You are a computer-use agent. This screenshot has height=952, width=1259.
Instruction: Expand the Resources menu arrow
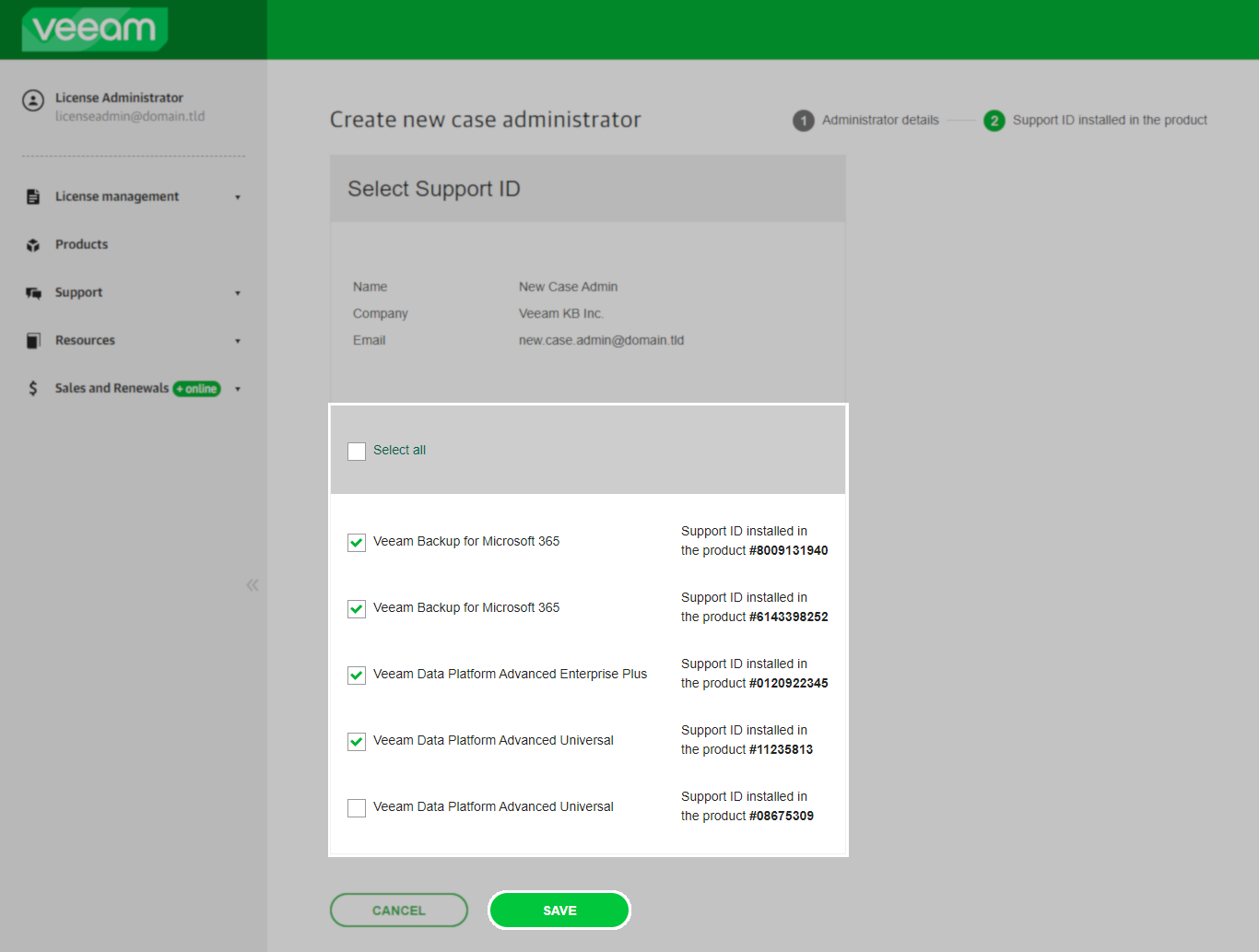pos(238,341)
